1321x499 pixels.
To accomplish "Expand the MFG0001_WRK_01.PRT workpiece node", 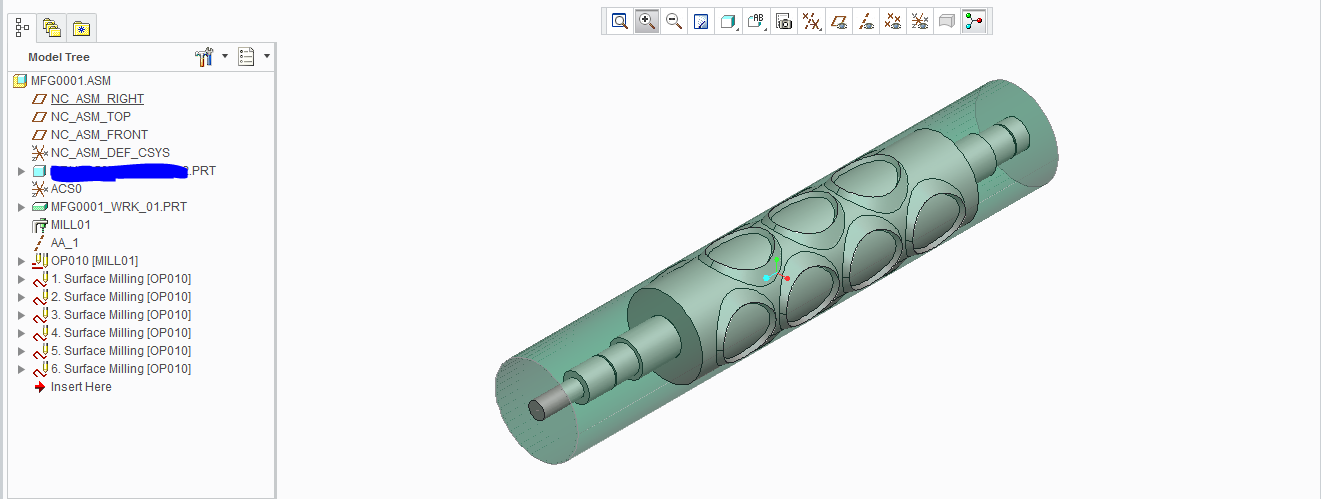I will (21, 207).
